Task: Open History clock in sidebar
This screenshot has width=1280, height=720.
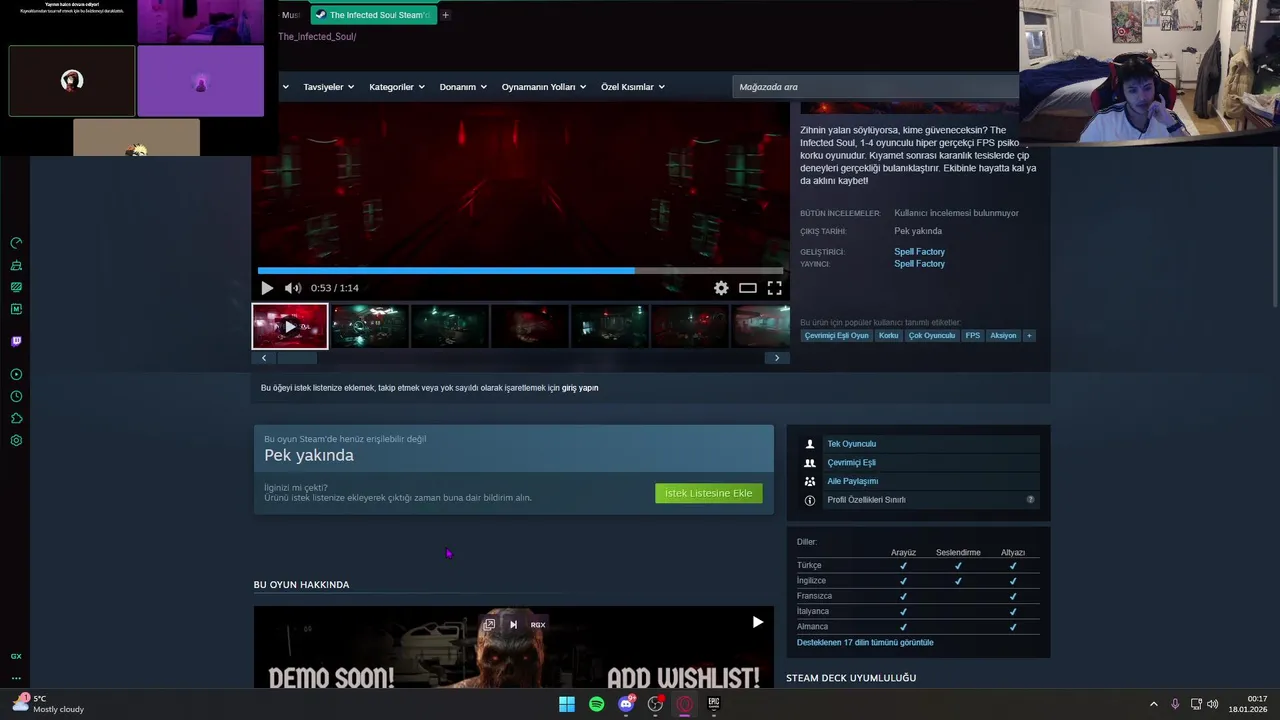Action: pyautogui.click(x=16, y=396)
